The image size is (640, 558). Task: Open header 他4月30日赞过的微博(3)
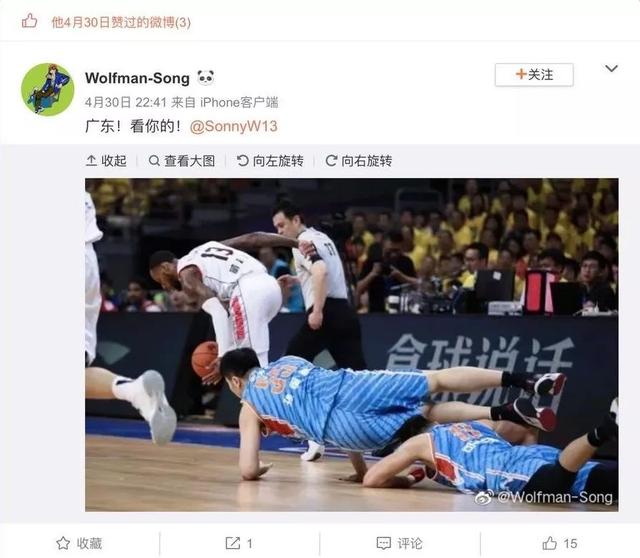(x=121, y=22)
